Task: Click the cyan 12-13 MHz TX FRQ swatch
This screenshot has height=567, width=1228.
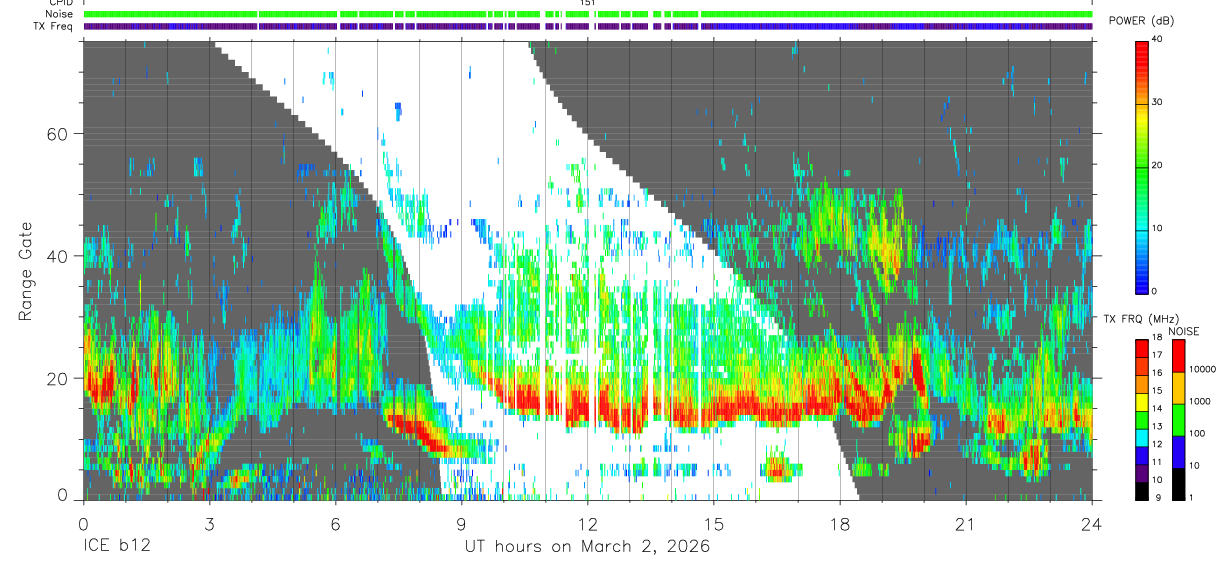Action: coord(1141,438)
